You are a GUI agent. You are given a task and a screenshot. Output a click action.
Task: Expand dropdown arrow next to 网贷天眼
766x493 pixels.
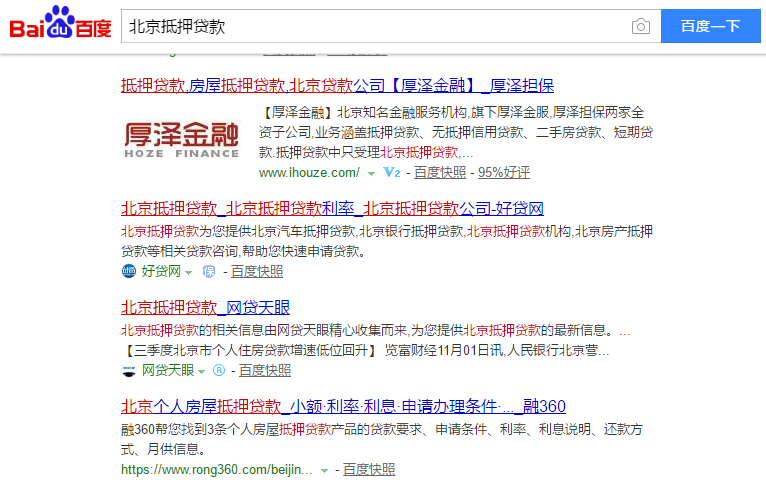click(201, 372)
